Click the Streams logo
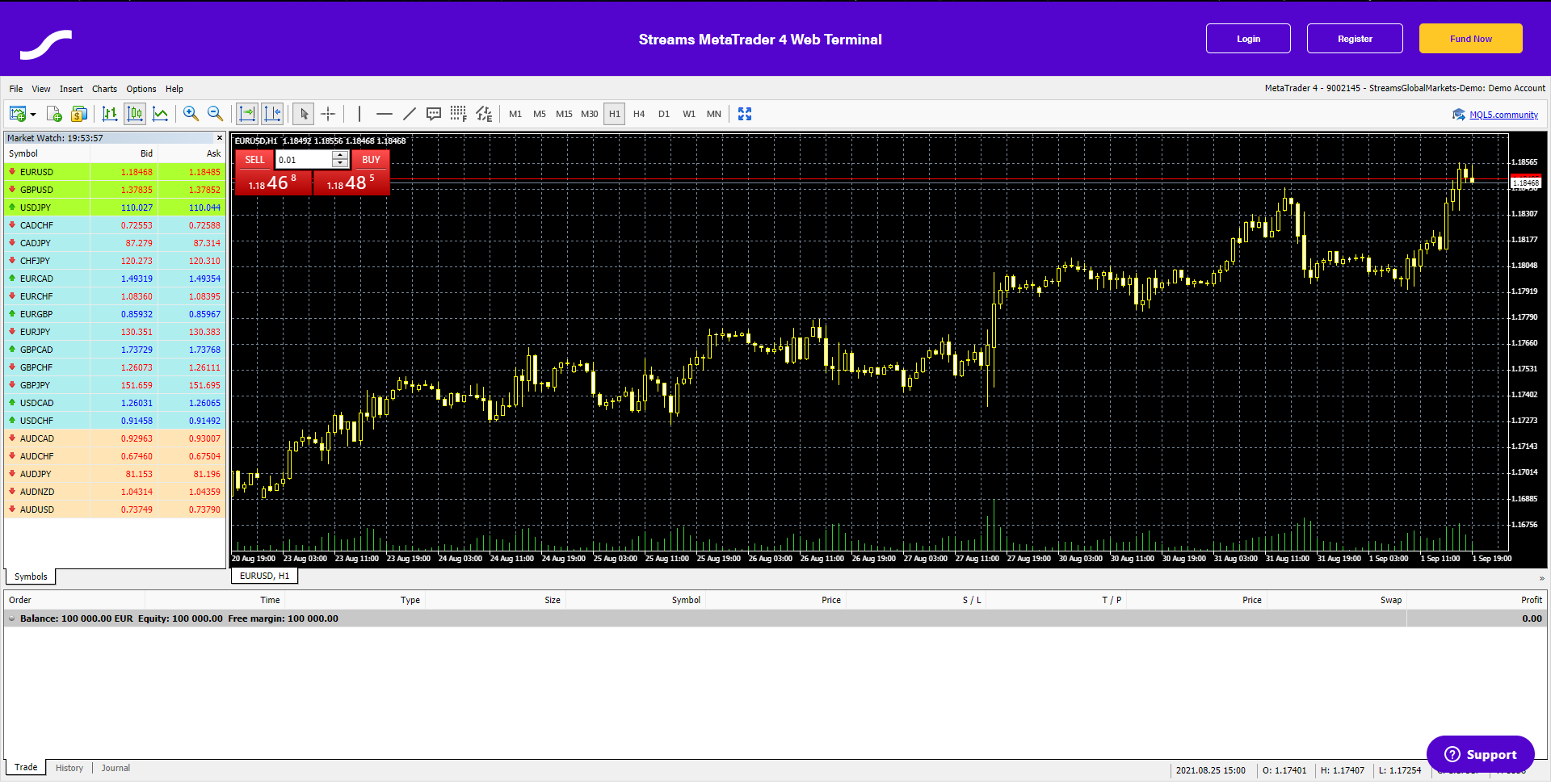The height and width of the screenshot is (784, 1551). click(x=46, y=44)
